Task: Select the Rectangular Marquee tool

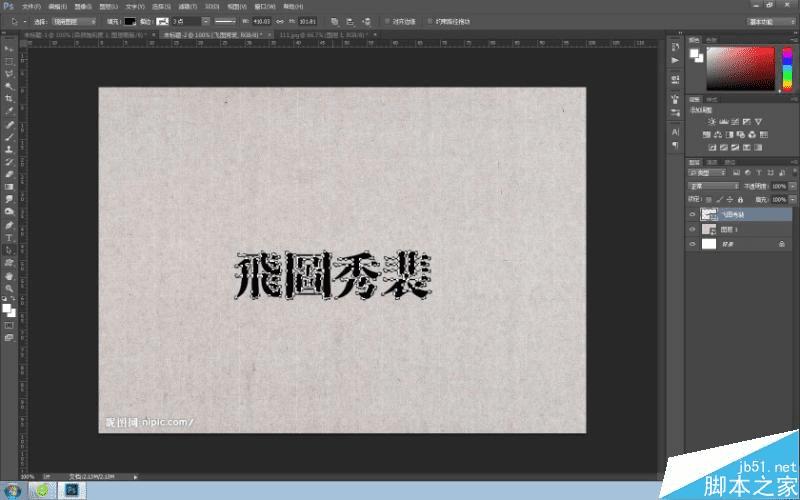Action: click(x=9, y=61)
